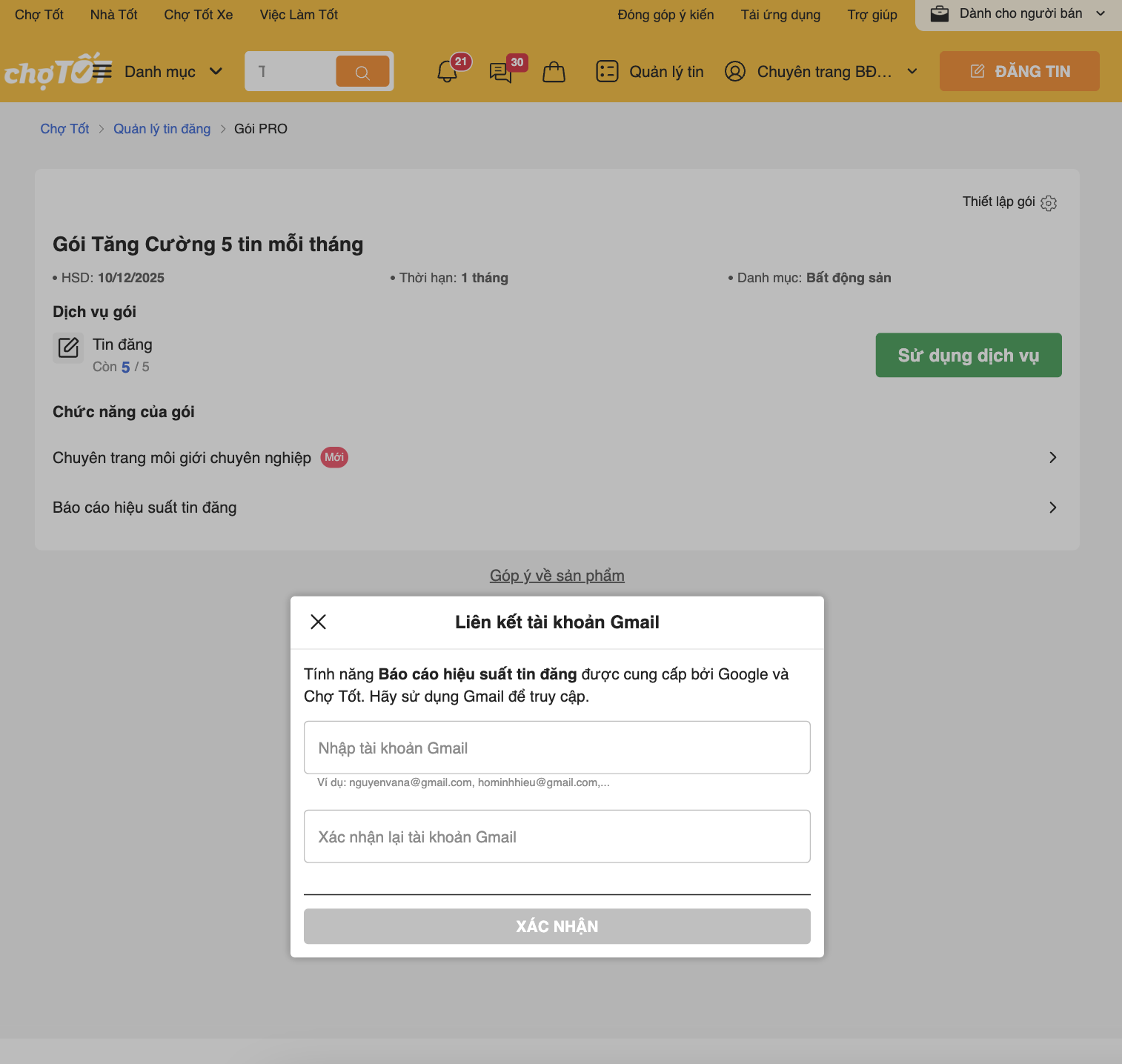Open the Thiết lập gói gear icon
Image resolution: width=1122 pixels, height=1064 pixels.
(x=1049, y=203)
